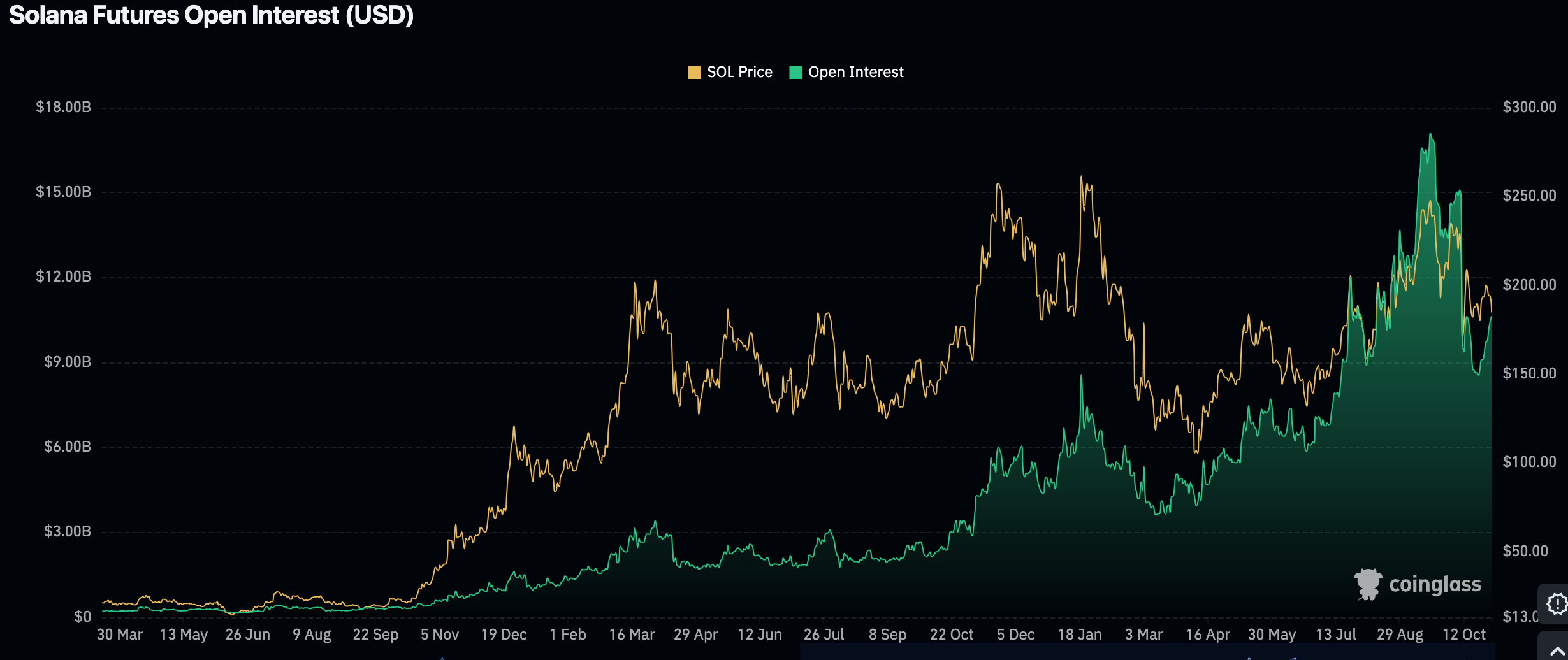Click the $300.00 price axis label
This screenshot has height=660, width=1568.
point(1528,106)
